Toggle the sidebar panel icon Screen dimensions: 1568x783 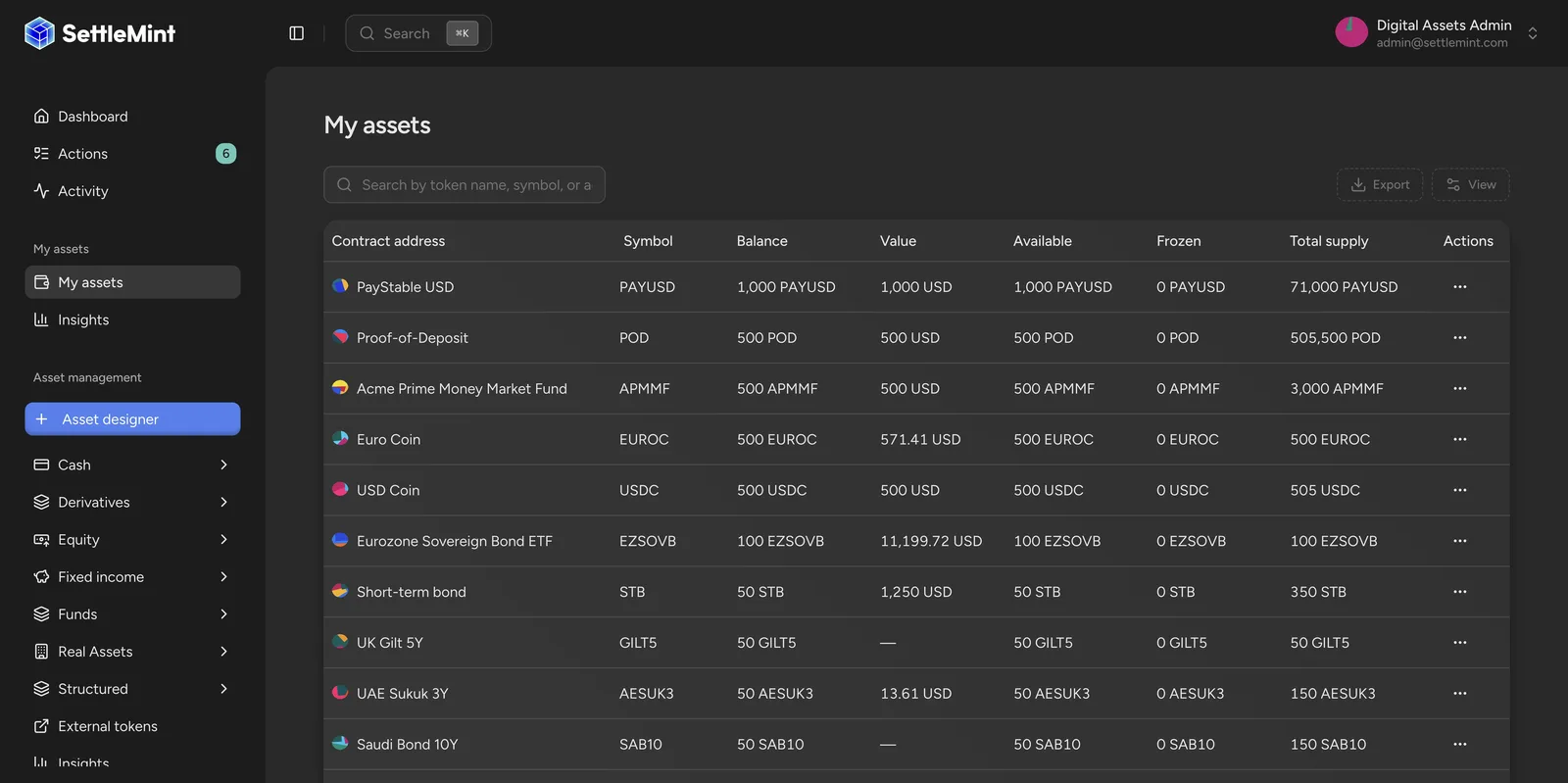296,33
